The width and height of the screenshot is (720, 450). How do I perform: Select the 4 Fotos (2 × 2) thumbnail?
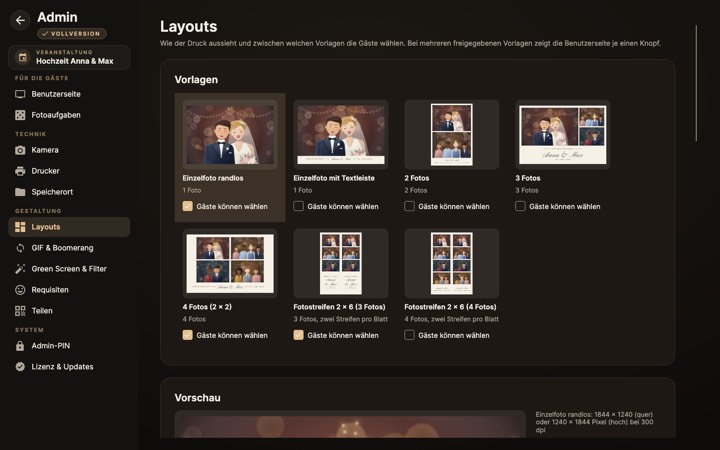(x=230, y=264)
